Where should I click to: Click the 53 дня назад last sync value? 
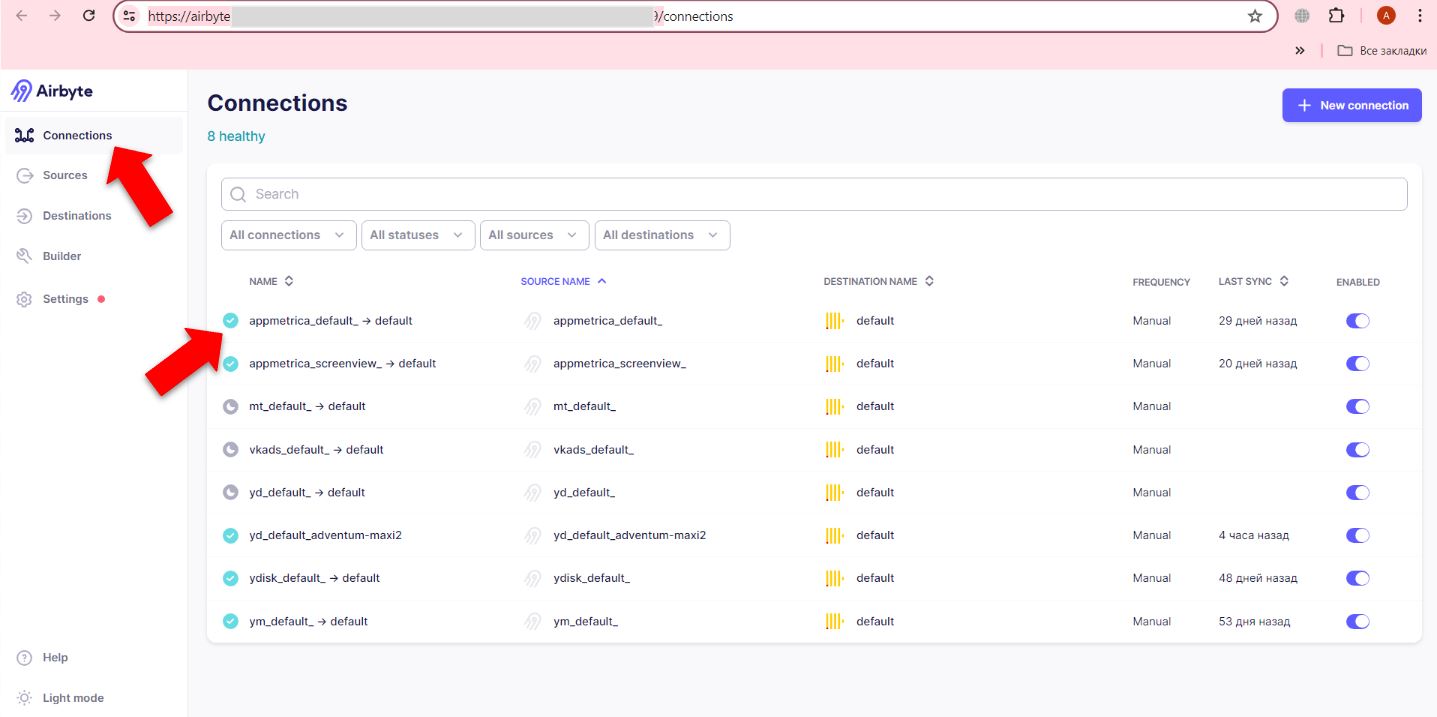tap(1254, 622)
